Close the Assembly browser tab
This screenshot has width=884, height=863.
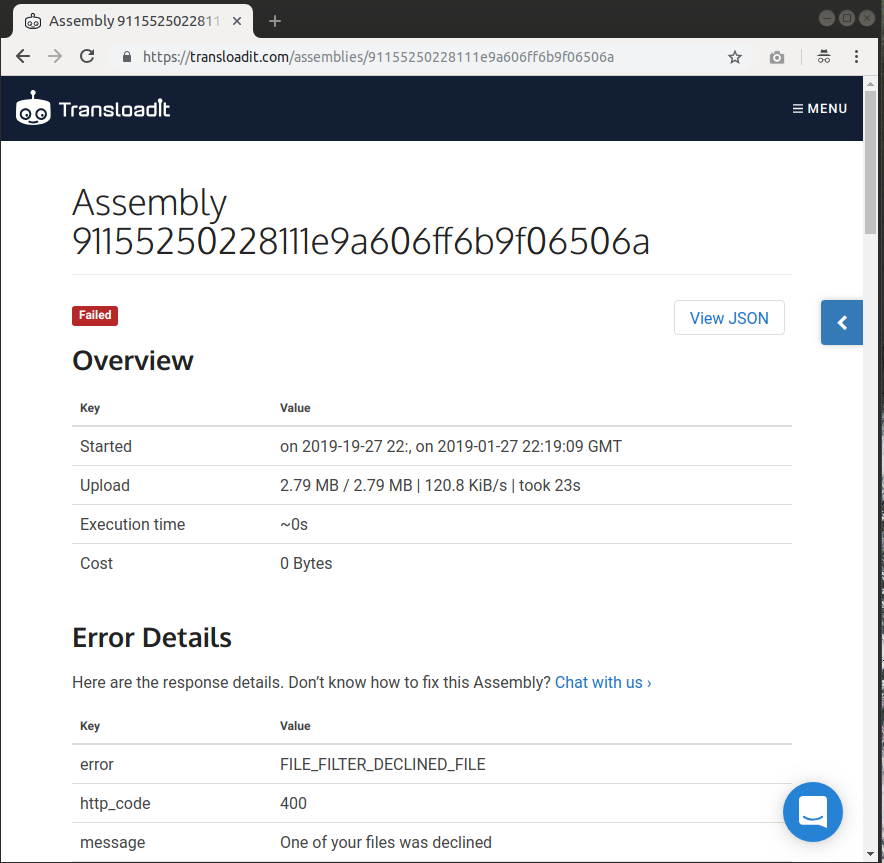tap(237, 21)
